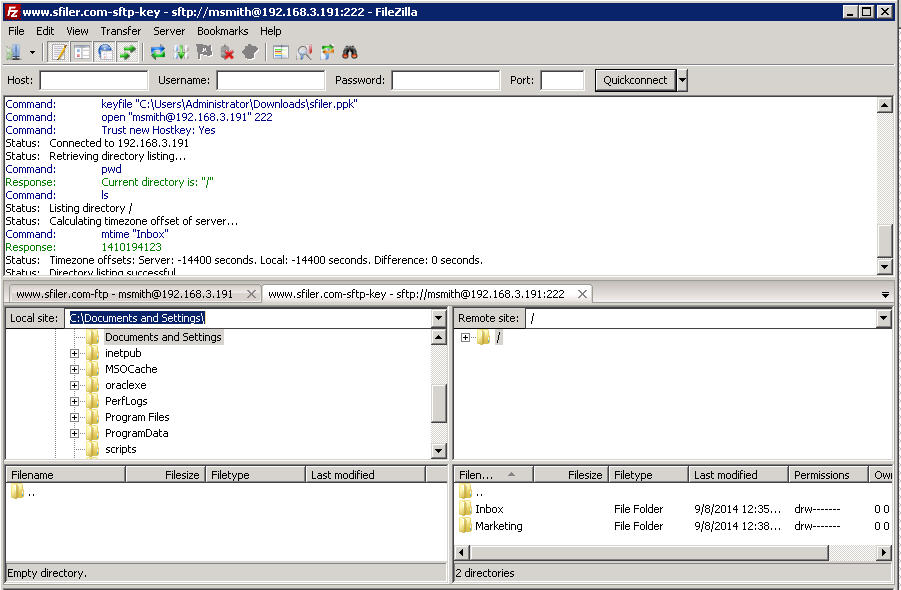
Task: Open the Local site path dropdown
Action: click(438, 318)
